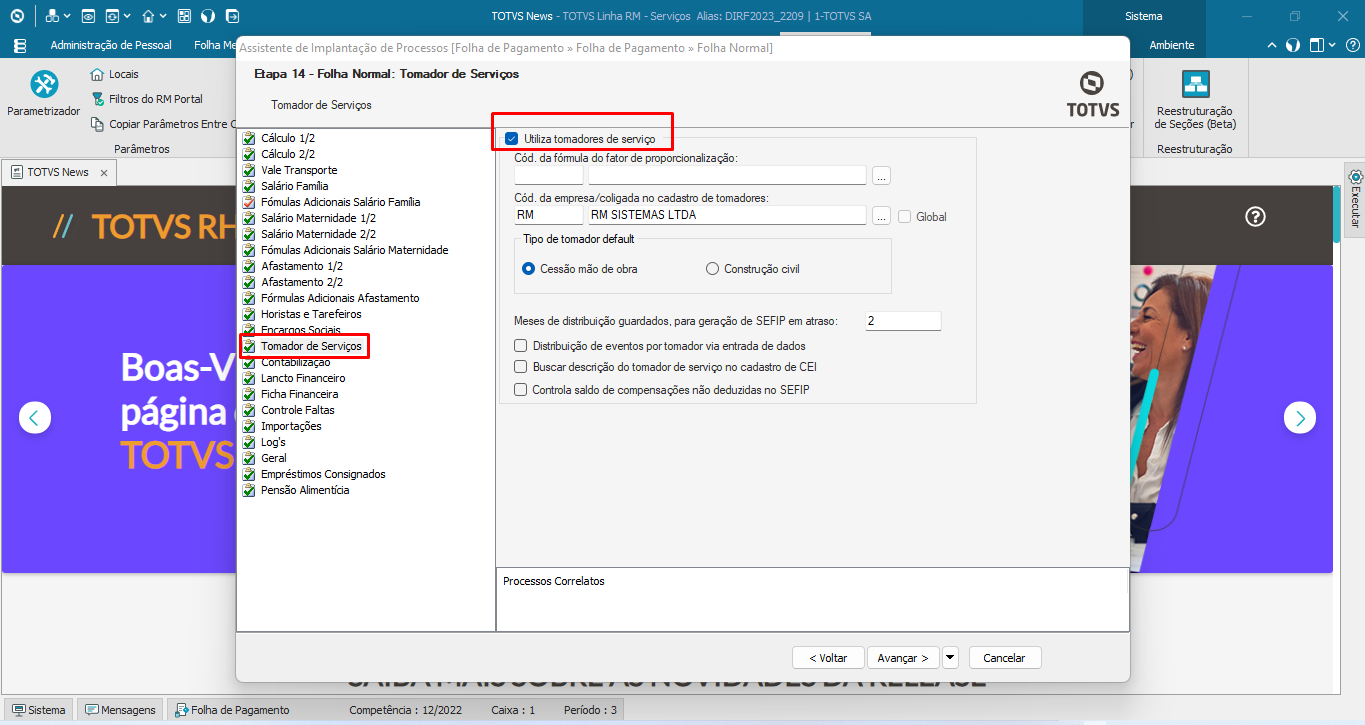Click the fórmula code input field
The width and height of the screenshot is (1365, 725).
[x=548, y=175]
